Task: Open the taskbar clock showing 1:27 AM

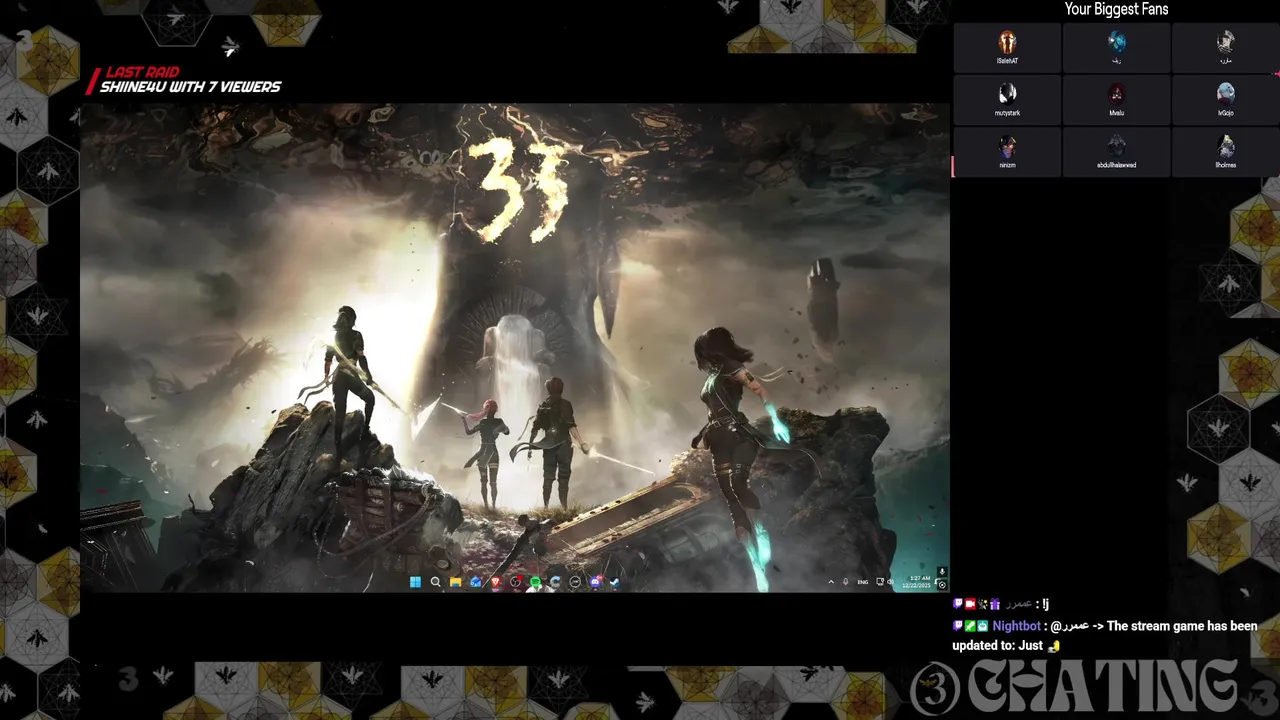Action: click(917, 582)
